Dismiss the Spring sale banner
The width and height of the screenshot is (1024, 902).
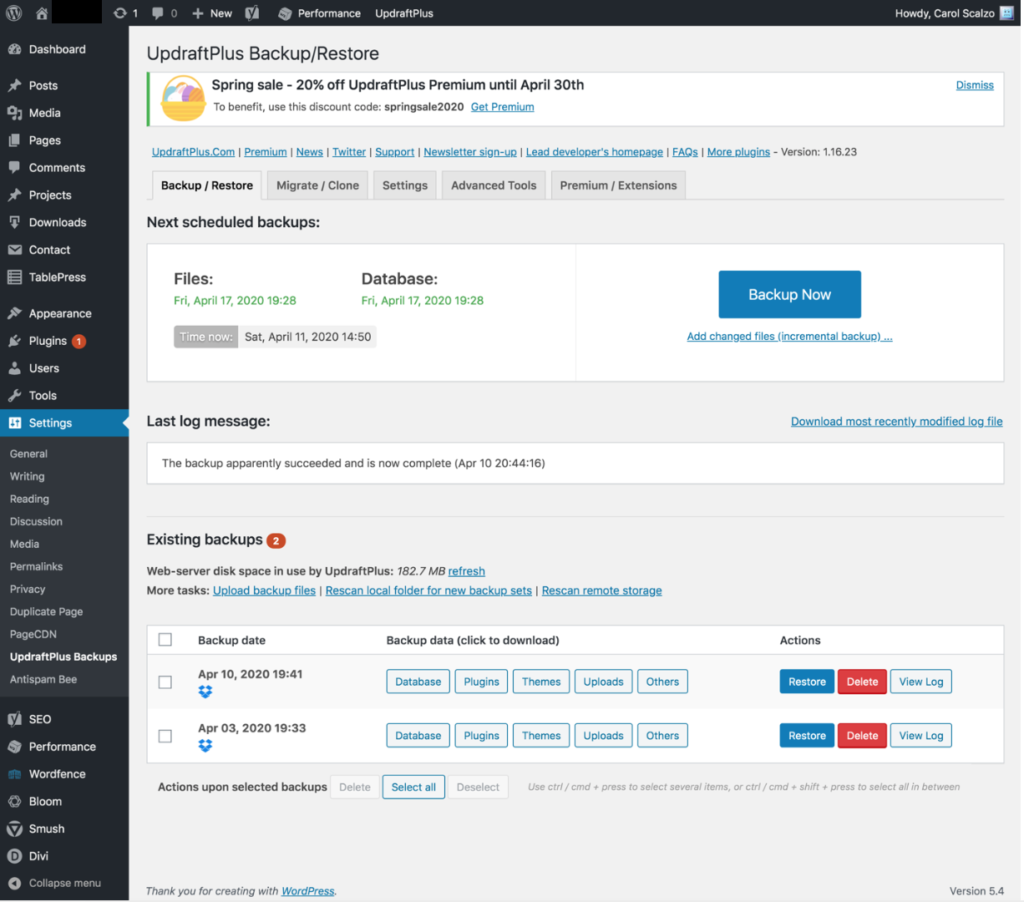(x=974, y=85)
